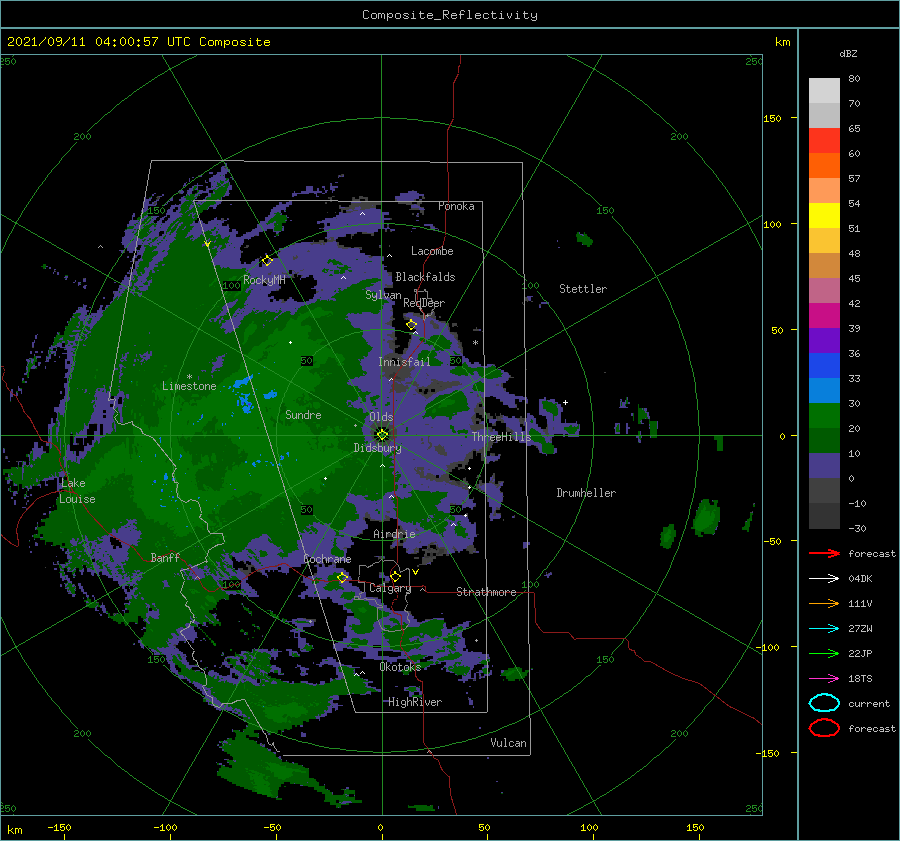
Task: Pick the slate purple swatch near 10 dBZ
Action: pos(824,466)
